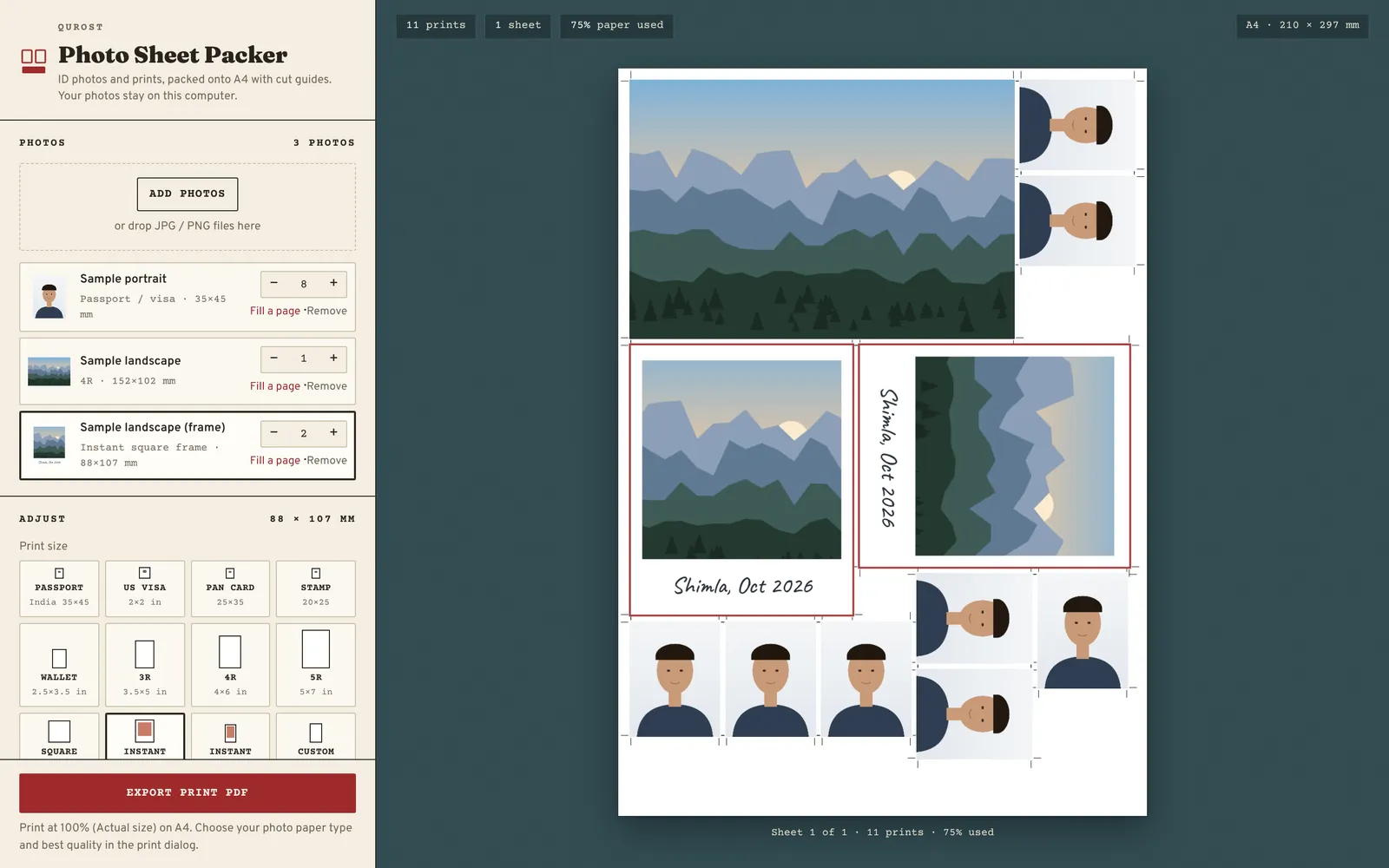Increase Sample portrait copies with plus

(x=333, y=284)
